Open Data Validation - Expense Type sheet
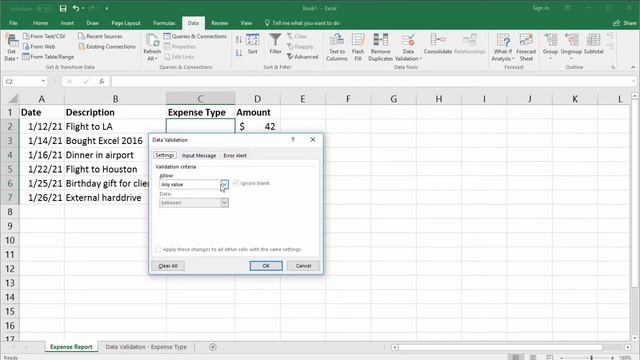Image resolution: width=640 pixels, height=360 pixels. (x=146, y=347)
